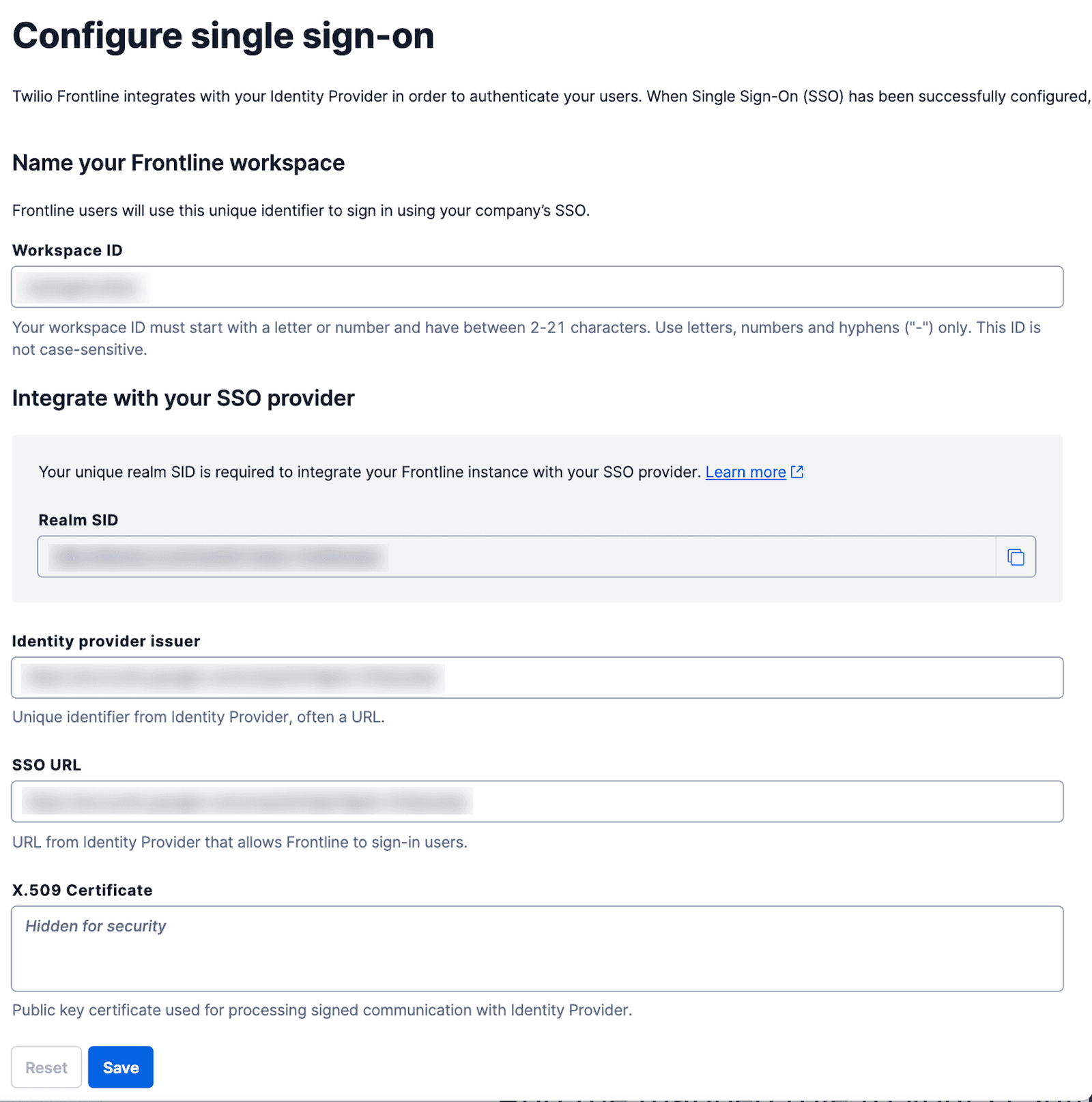Copy the Realm SID using the copy icon
1092x1102 pixels.
1016,557
